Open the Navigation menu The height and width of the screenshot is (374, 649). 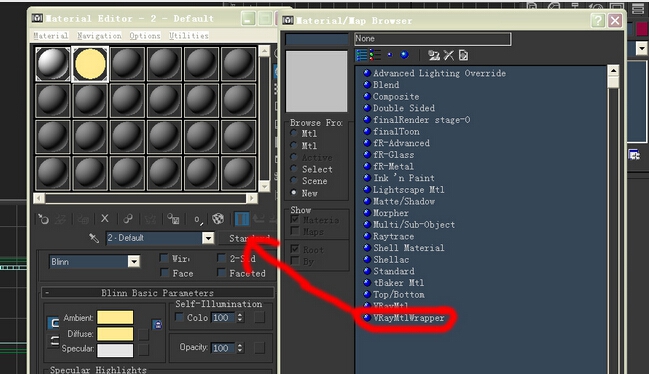[99, 36]
